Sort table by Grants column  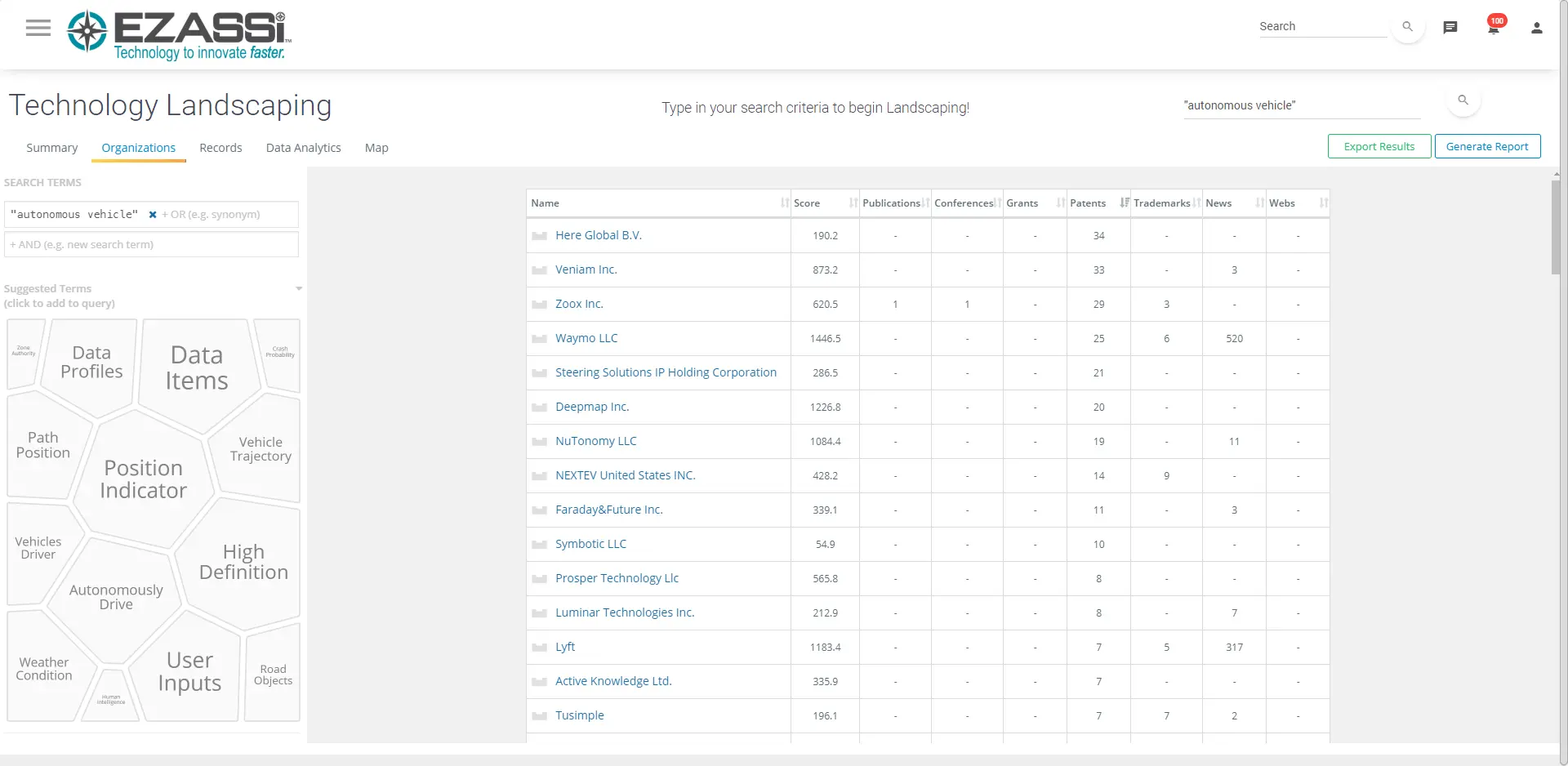tap(1035, 203)
